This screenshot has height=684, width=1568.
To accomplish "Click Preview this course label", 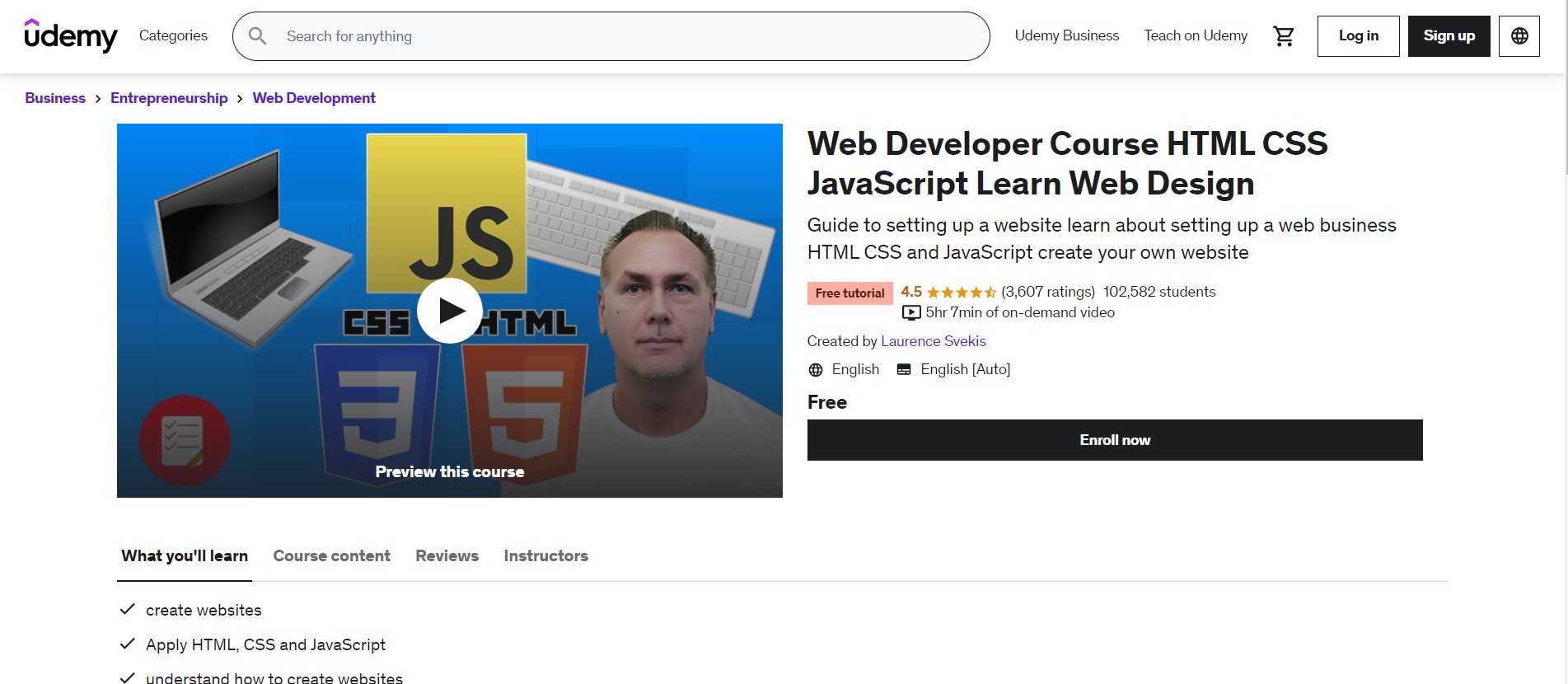I will (x=450, y=472).
